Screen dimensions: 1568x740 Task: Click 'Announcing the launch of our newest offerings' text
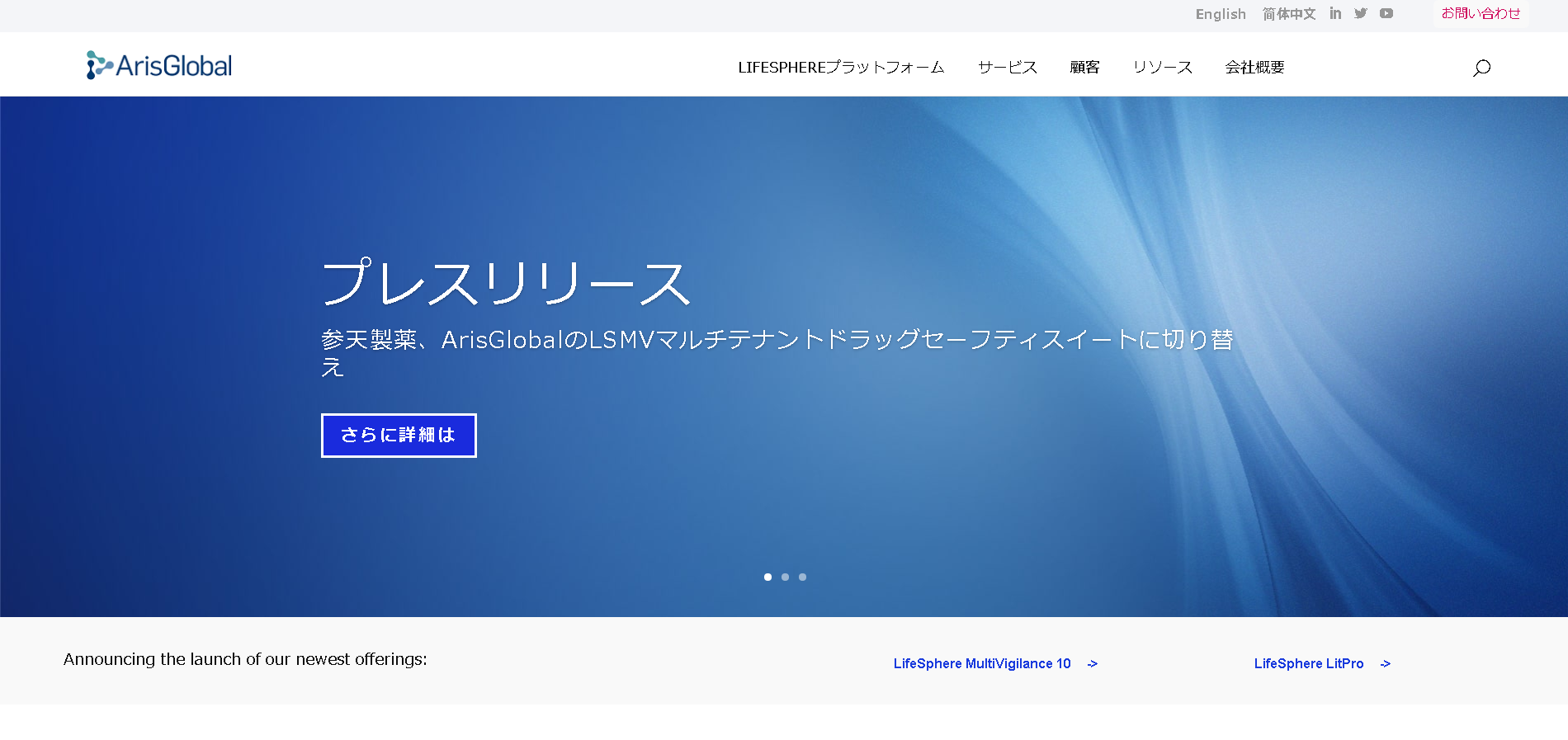[245, 659]
